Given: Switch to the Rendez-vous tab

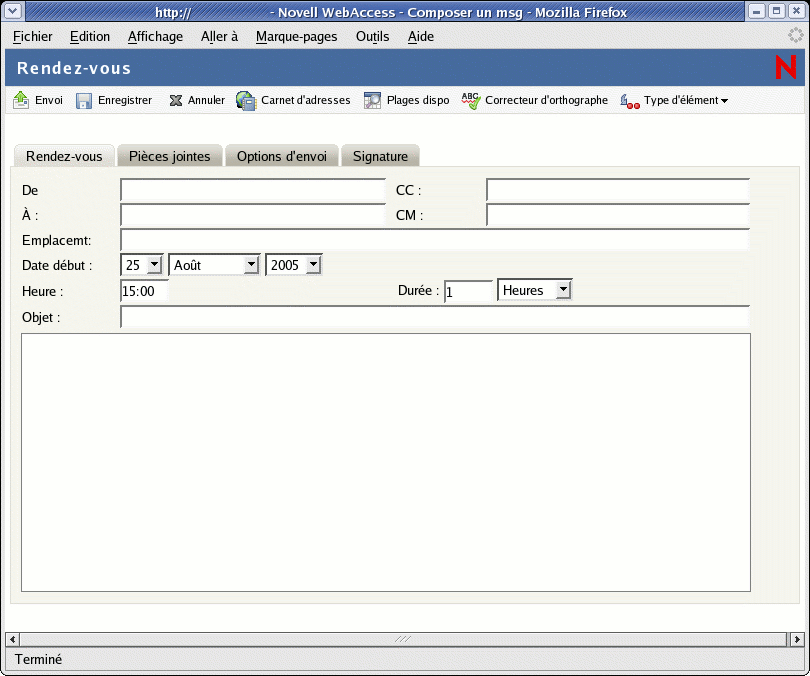Looking at the screenshot, I should click(x=64, y=156).
